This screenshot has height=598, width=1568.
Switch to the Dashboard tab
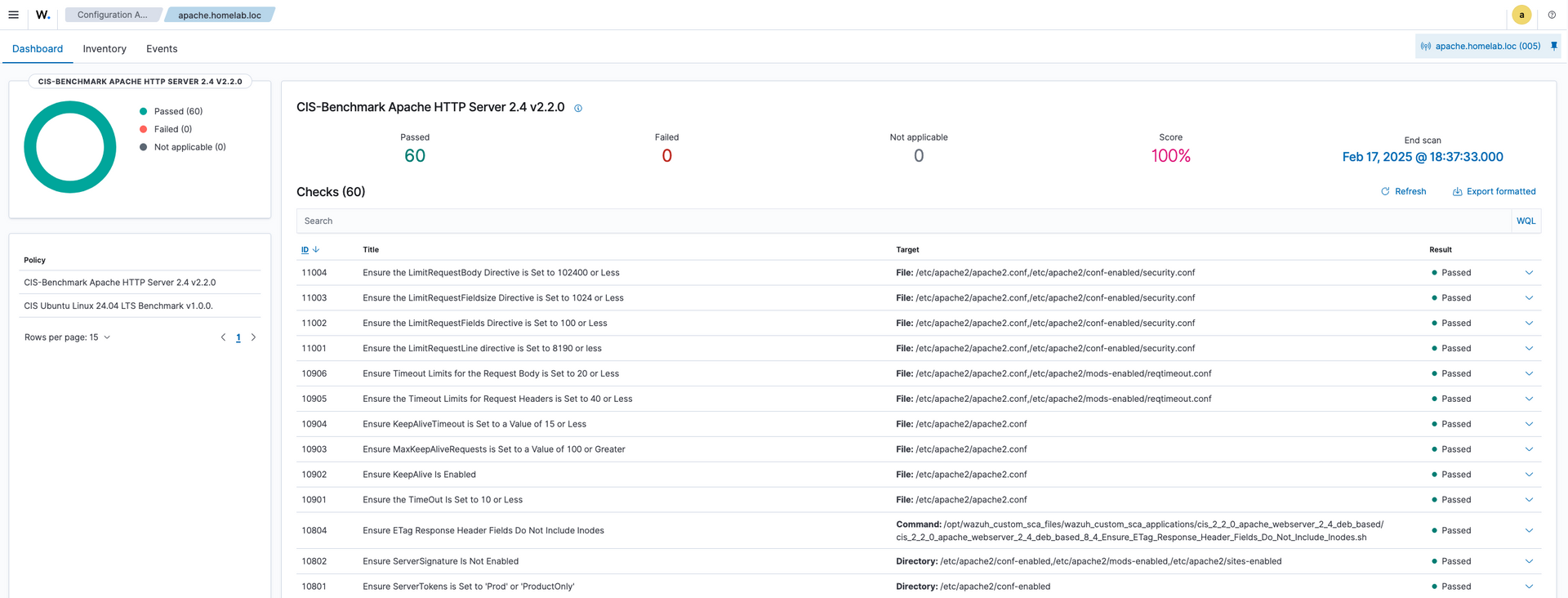click(38, 49)
